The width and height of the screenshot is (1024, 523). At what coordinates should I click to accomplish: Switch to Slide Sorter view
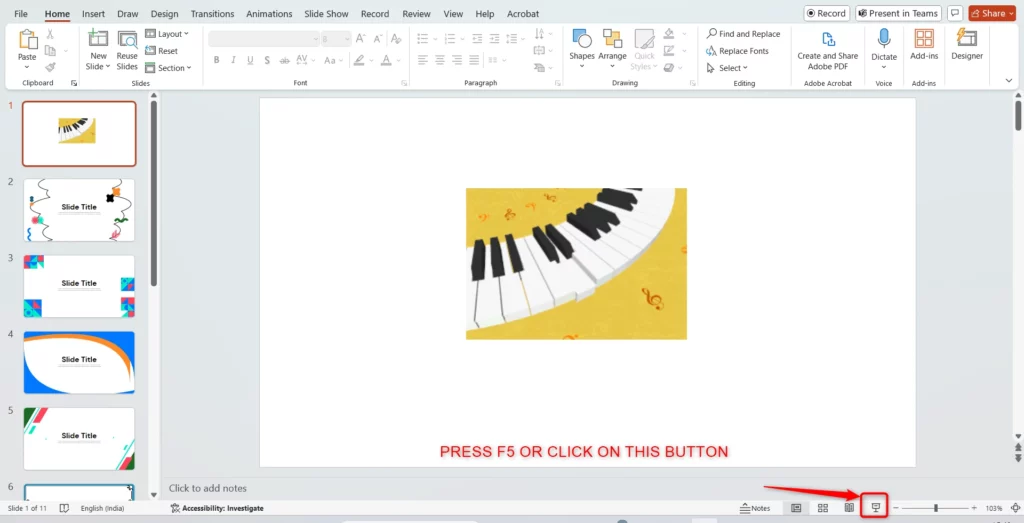click(822, 508)
